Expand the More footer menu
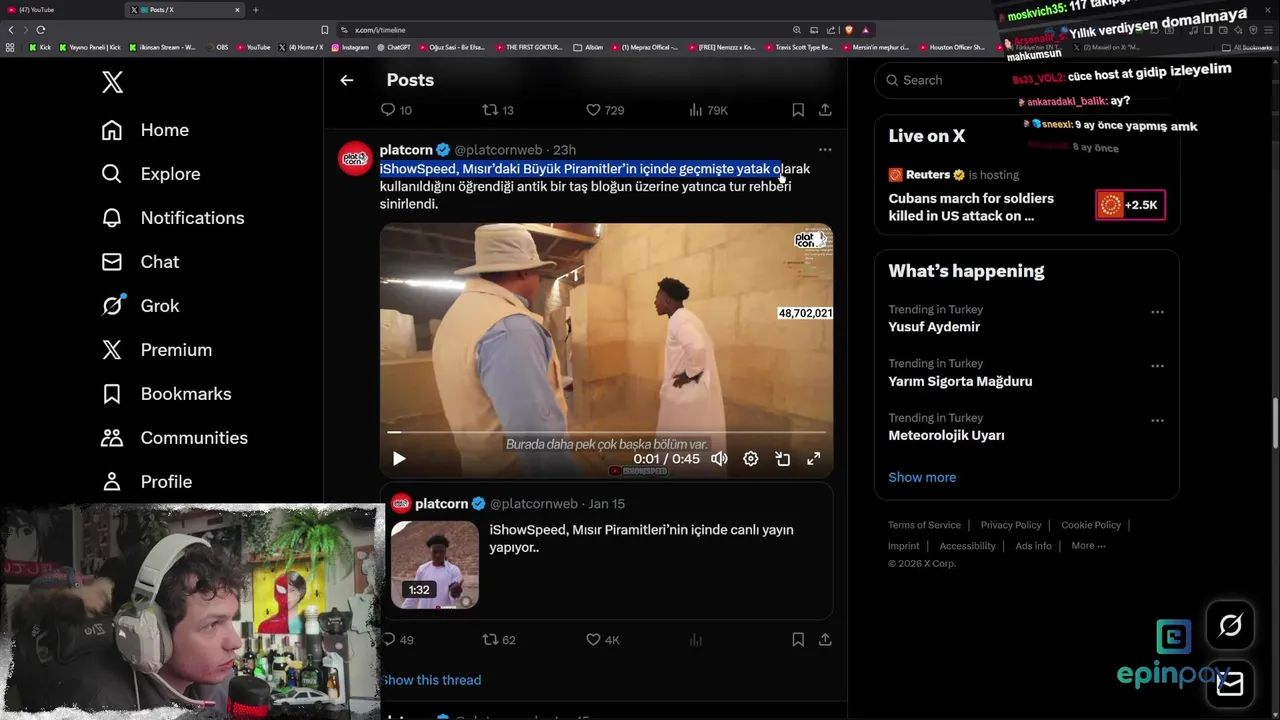The height and width of the screenshot is (720, 1280). 1088,546
